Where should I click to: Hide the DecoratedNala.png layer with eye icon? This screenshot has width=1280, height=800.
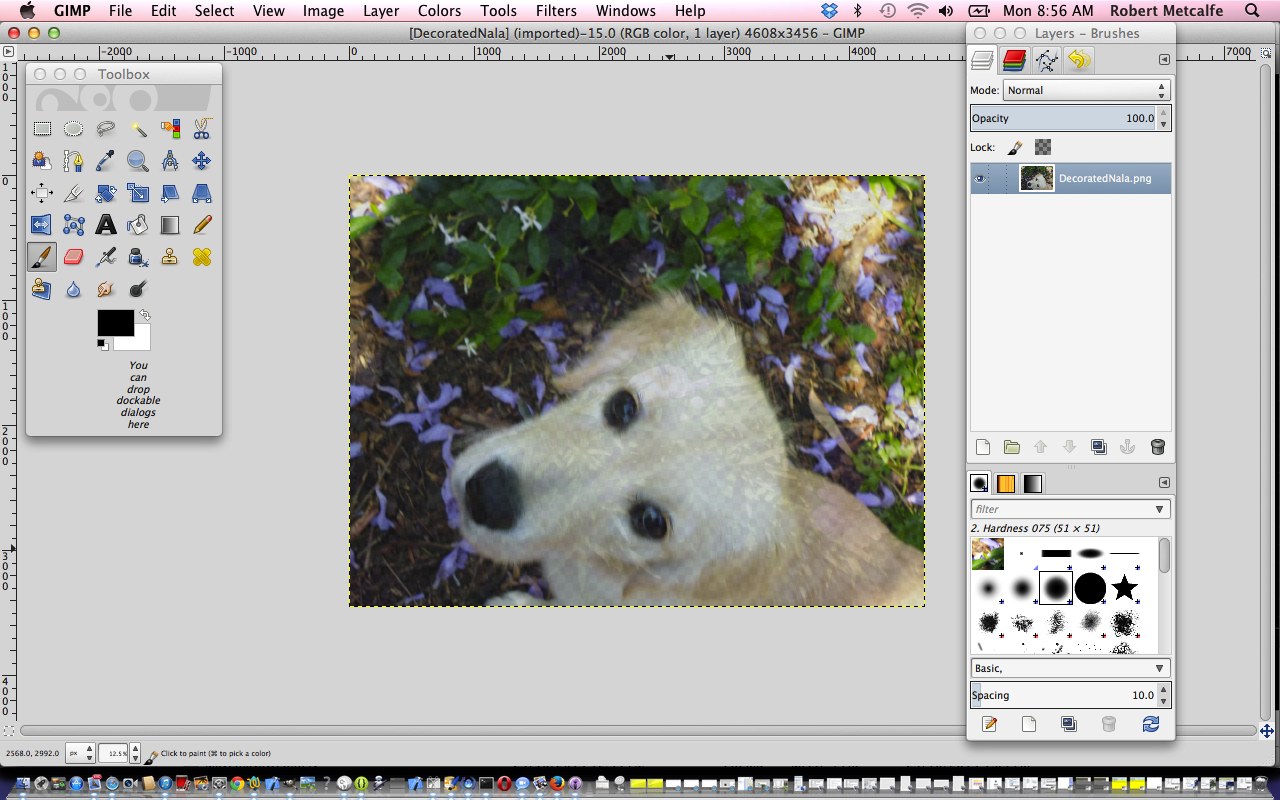tap(980, 179)
